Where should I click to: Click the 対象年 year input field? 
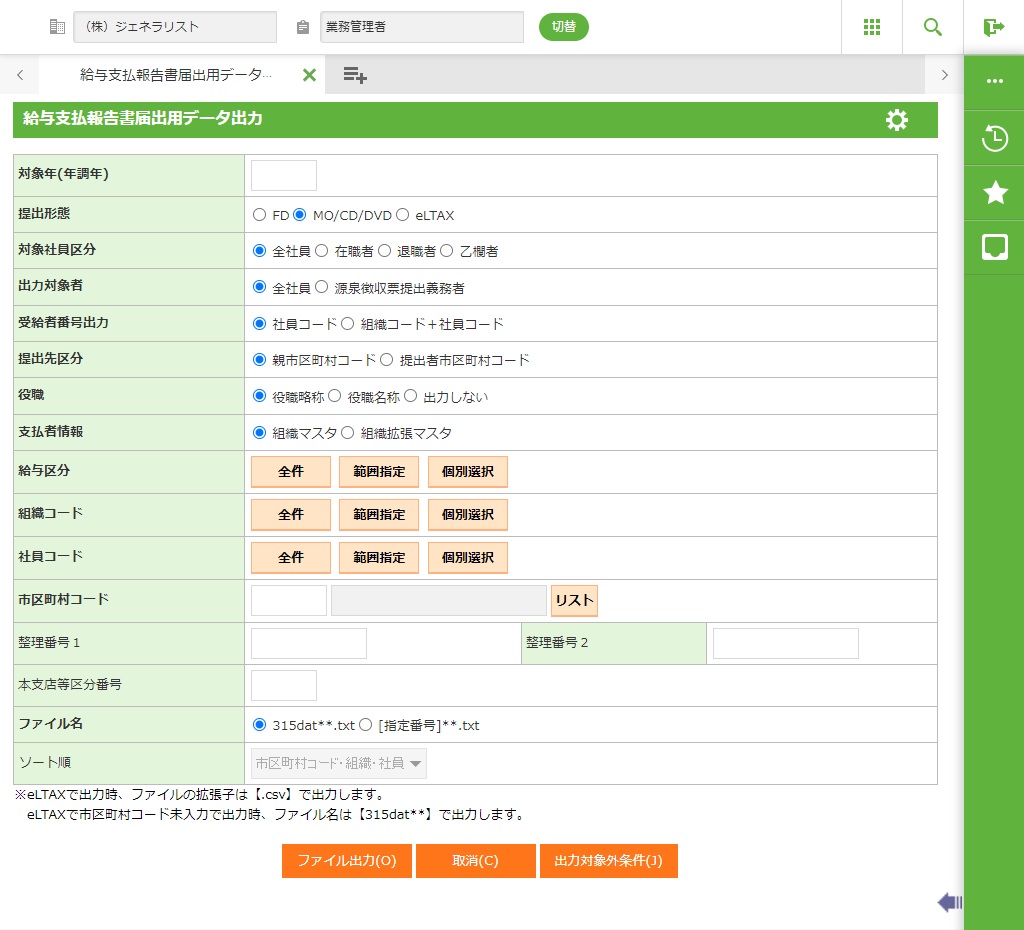tap(284, 175)
